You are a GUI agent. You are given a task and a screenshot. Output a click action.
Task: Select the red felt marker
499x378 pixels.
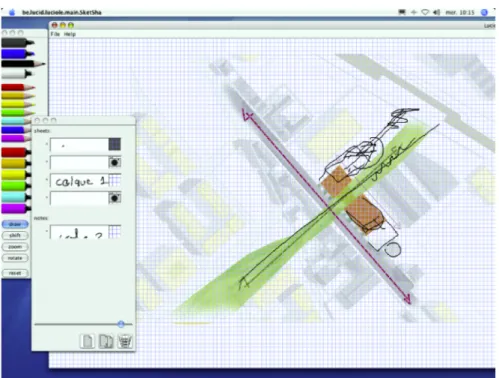(x=16, y=152)
